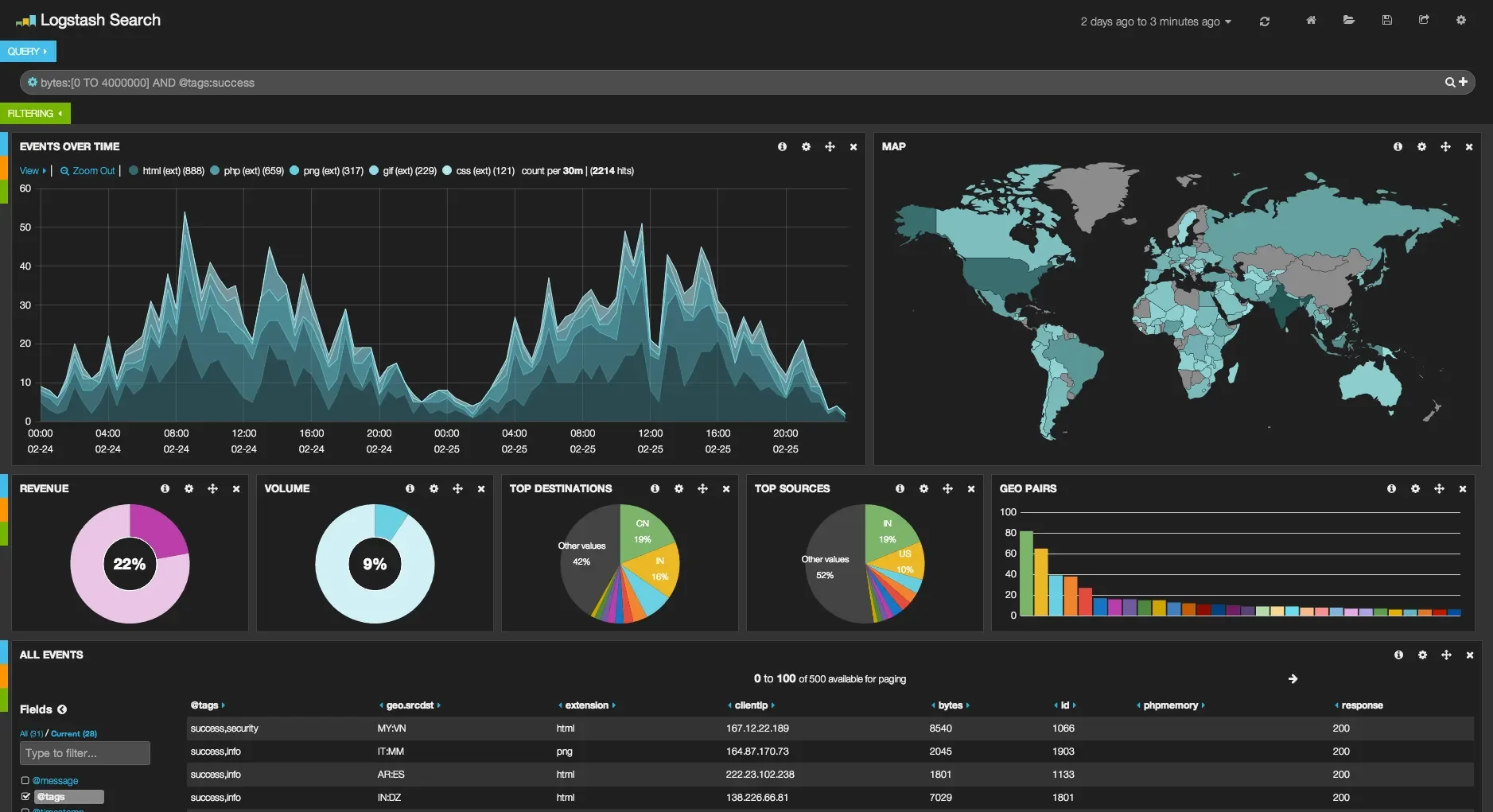Open the View menu in Events Over Time

coord(30,170)
